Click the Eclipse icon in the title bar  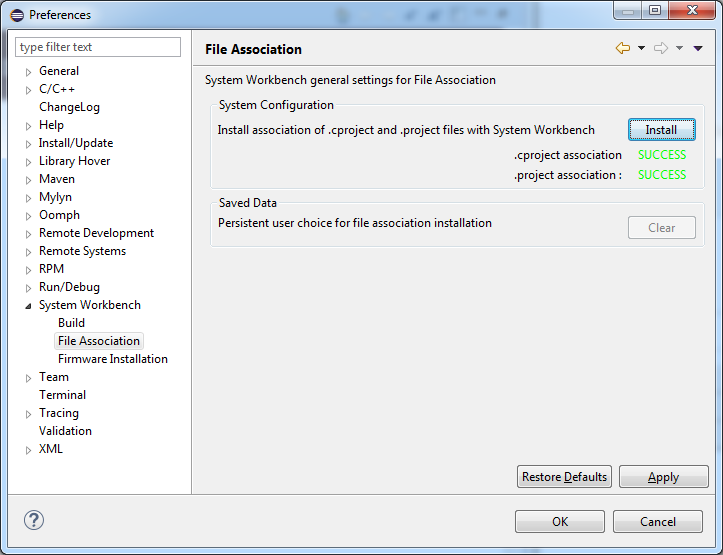[x=17, y=15]
